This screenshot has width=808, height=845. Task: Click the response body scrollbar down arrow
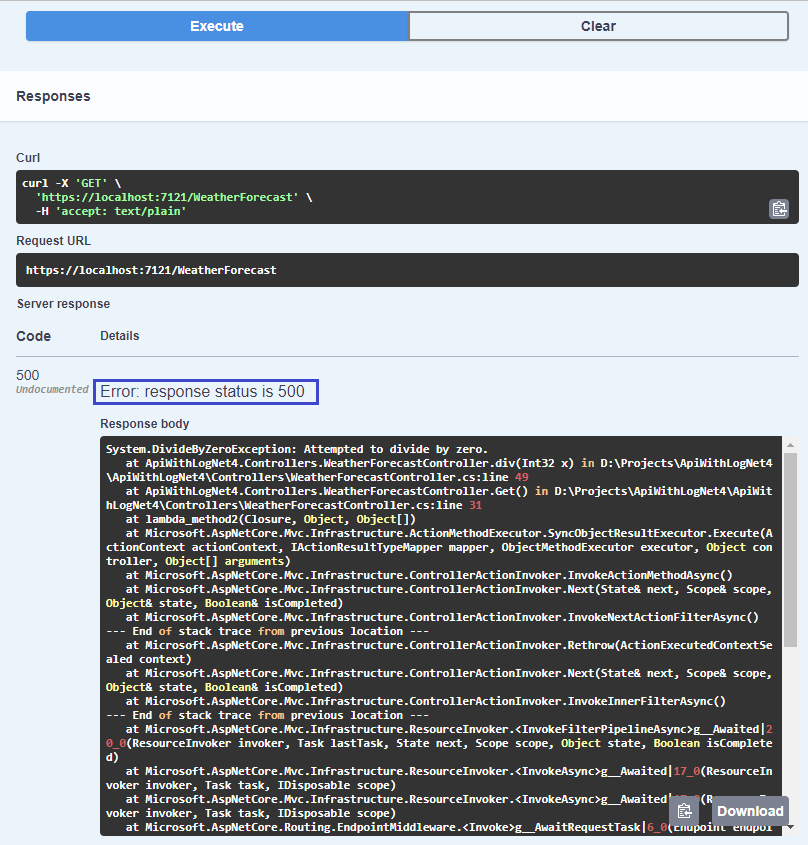(790, 827)
